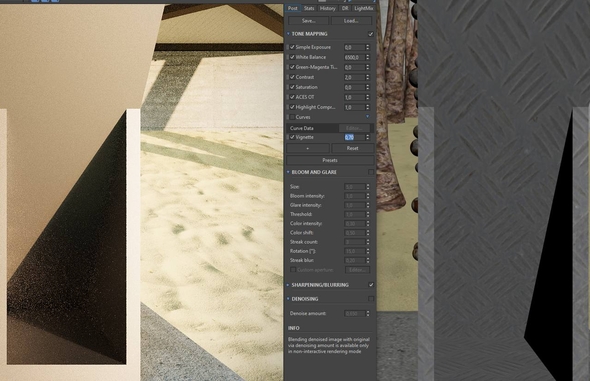This screenshot has height=381, width=590.
Task: Click the Contrast value input field
Action: click(354, 77)
